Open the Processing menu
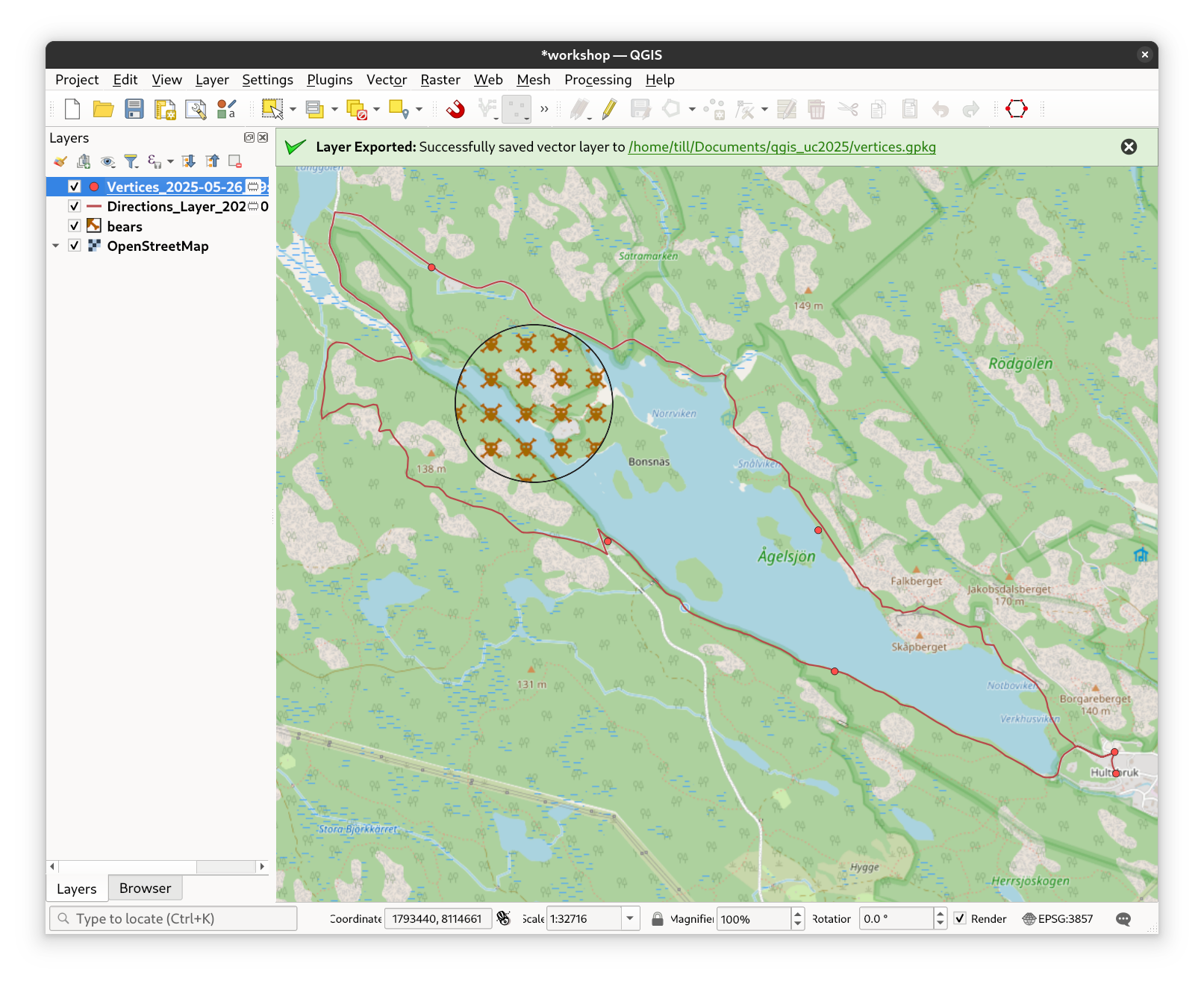The height and width of the screenshot is (984, 1204). (x=597, y=80)
